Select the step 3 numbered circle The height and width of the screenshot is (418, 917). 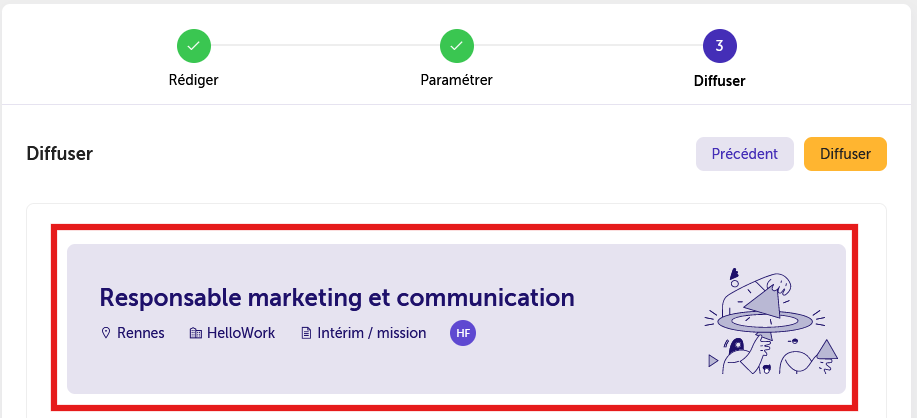[x=719, y=46]
